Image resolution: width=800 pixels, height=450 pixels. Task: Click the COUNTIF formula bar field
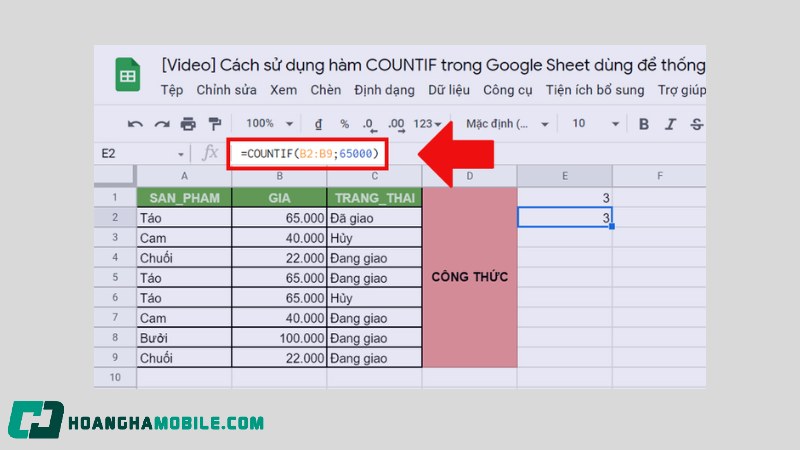[x=308, y=154]
